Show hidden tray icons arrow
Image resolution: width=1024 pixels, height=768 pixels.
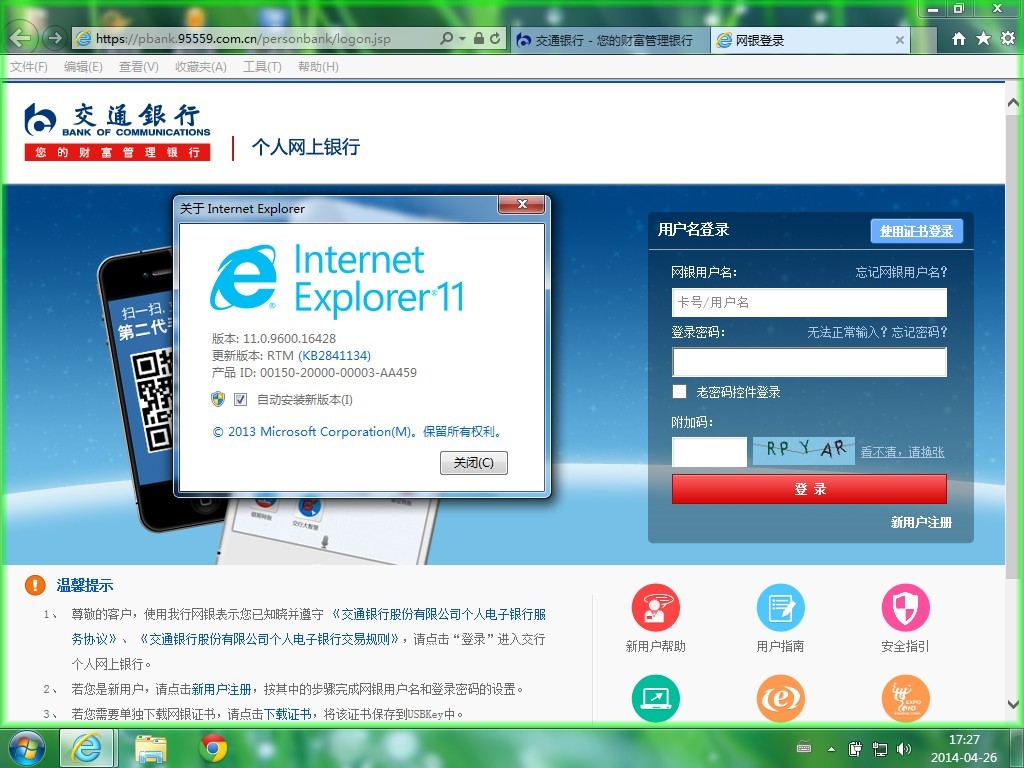click(x=831, y=749)
